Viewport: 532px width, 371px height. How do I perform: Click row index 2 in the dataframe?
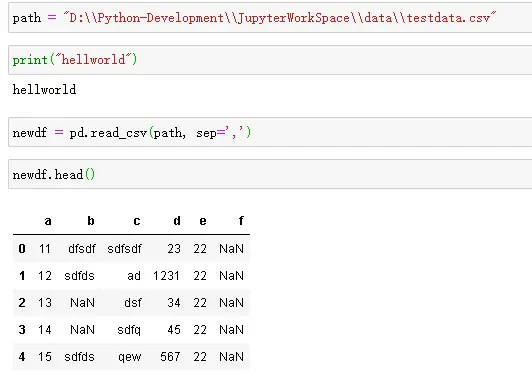[22, 303]
